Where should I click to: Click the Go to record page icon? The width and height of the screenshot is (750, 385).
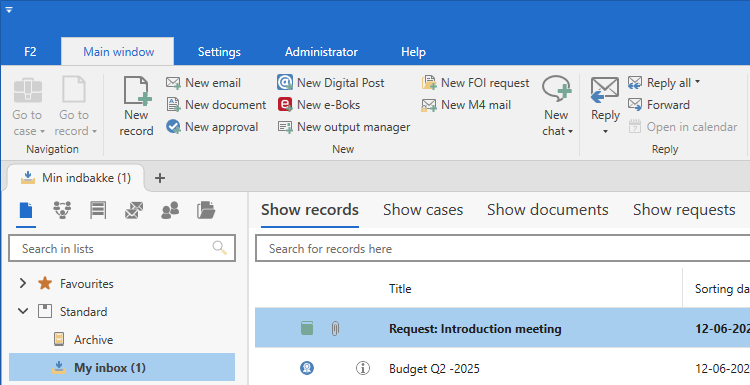(x=74, y=89)
